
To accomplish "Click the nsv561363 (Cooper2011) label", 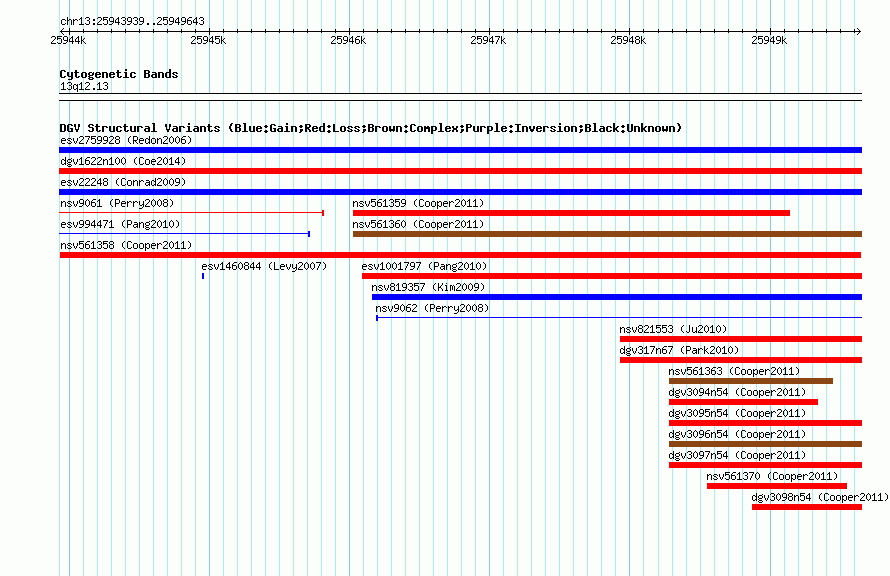I will click(734, 371).
